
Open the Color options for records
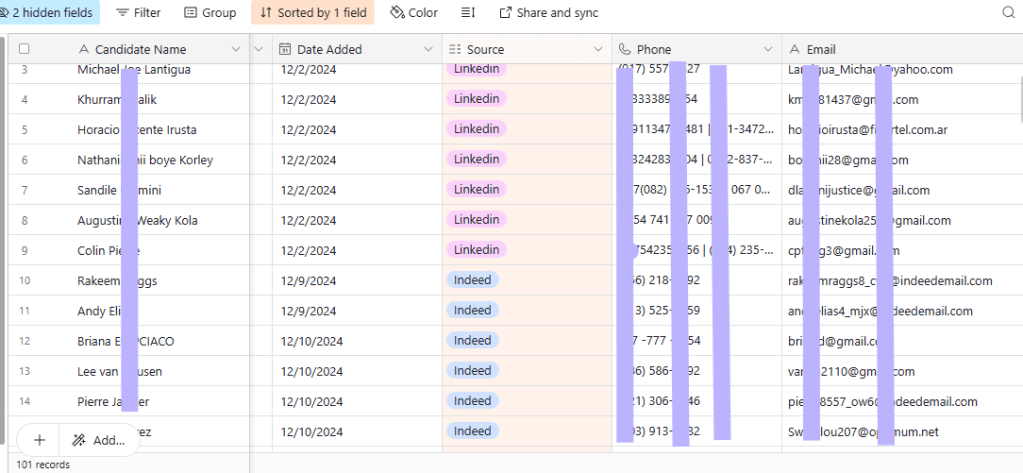click(414, 13)
